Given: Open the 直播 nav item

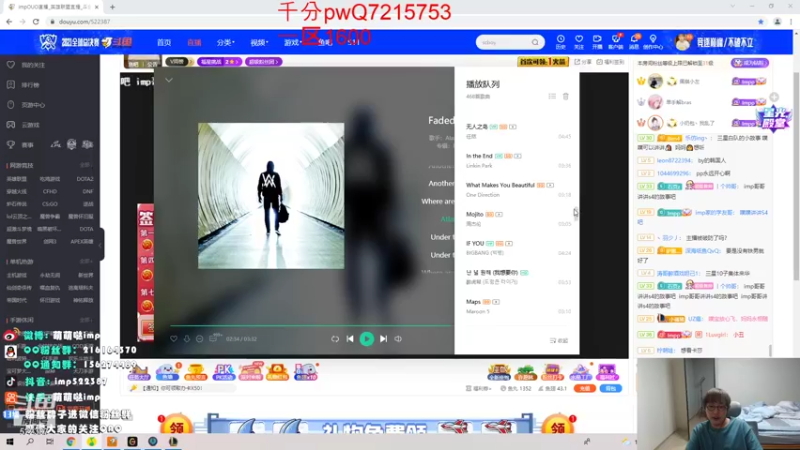Looking at the screenshot, I should 194,42.
